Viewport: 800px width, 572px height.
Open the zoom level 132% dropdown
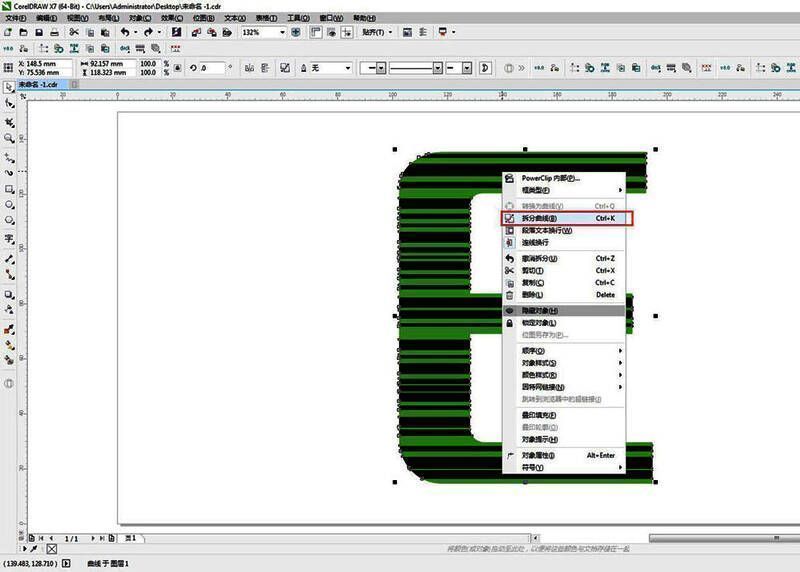point(282,32)
